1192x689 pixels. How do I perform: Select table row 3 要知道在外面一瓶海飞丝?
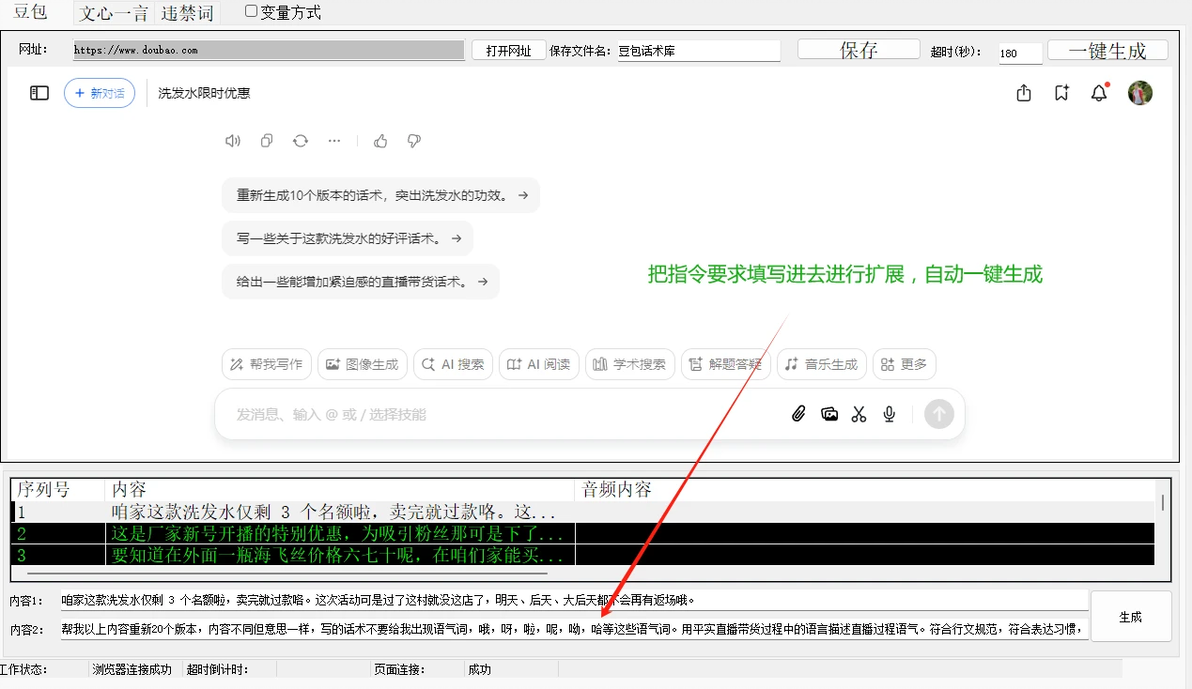pyautogui.click(x=584, y=554)
